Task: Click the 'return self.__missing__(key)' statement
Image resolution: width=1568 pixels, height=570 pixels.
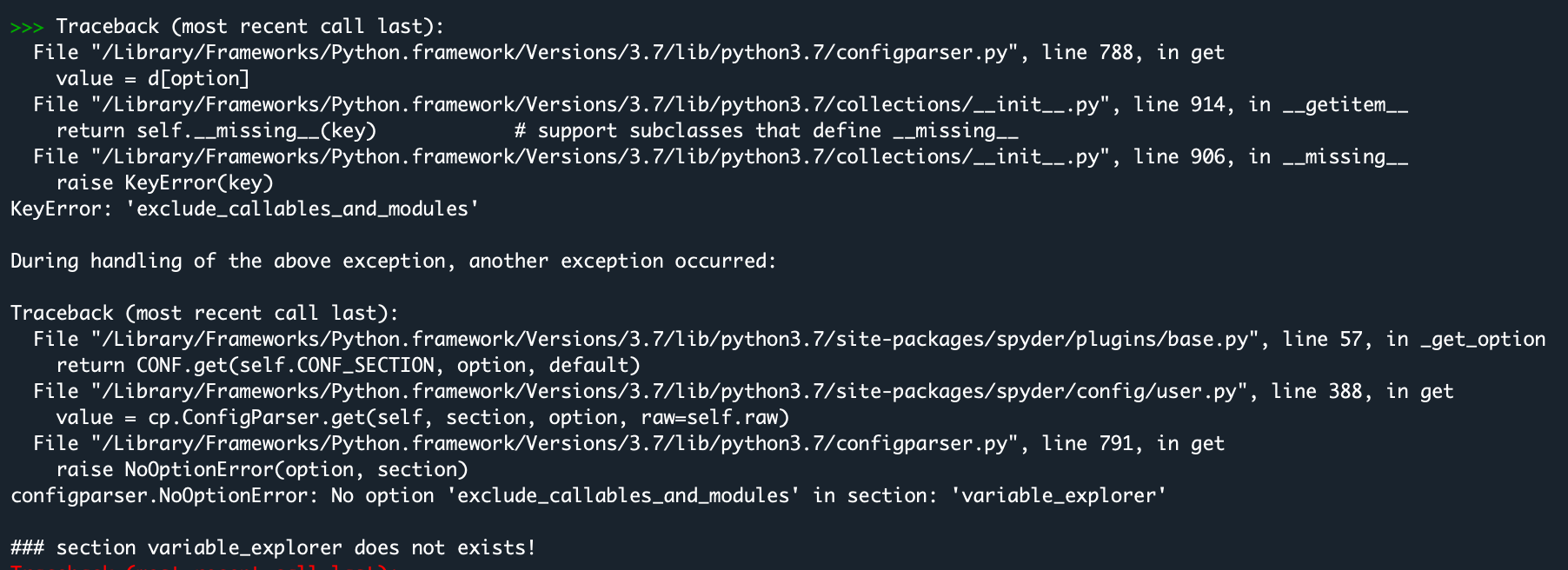Action: [216, 131]
